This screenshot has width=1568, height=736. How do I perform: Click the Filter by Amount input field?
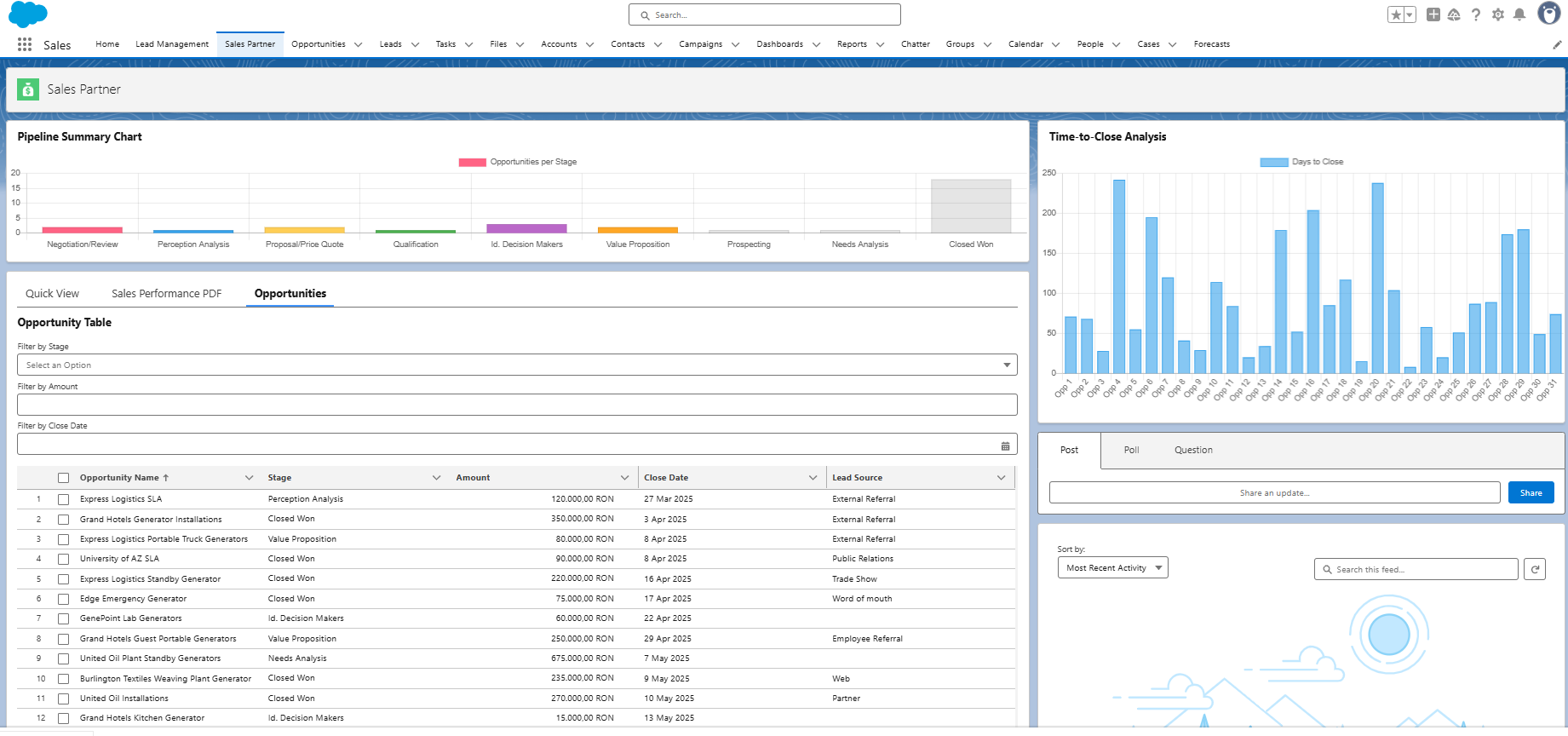[x=517, y=405]
